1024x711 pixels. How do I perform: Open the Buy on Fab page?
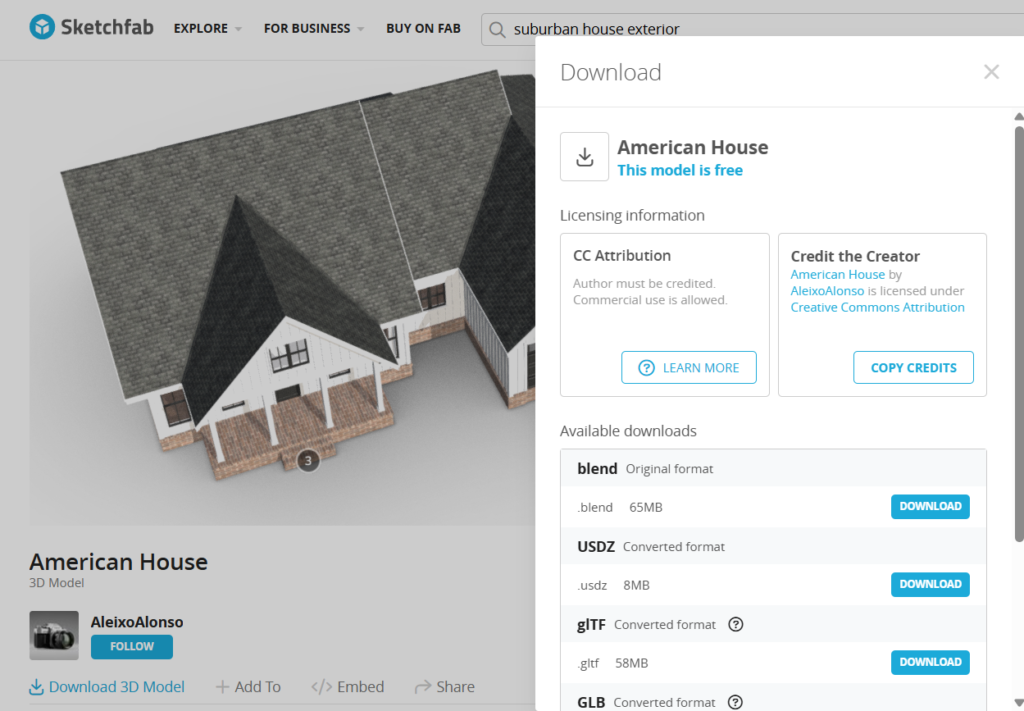423,29
